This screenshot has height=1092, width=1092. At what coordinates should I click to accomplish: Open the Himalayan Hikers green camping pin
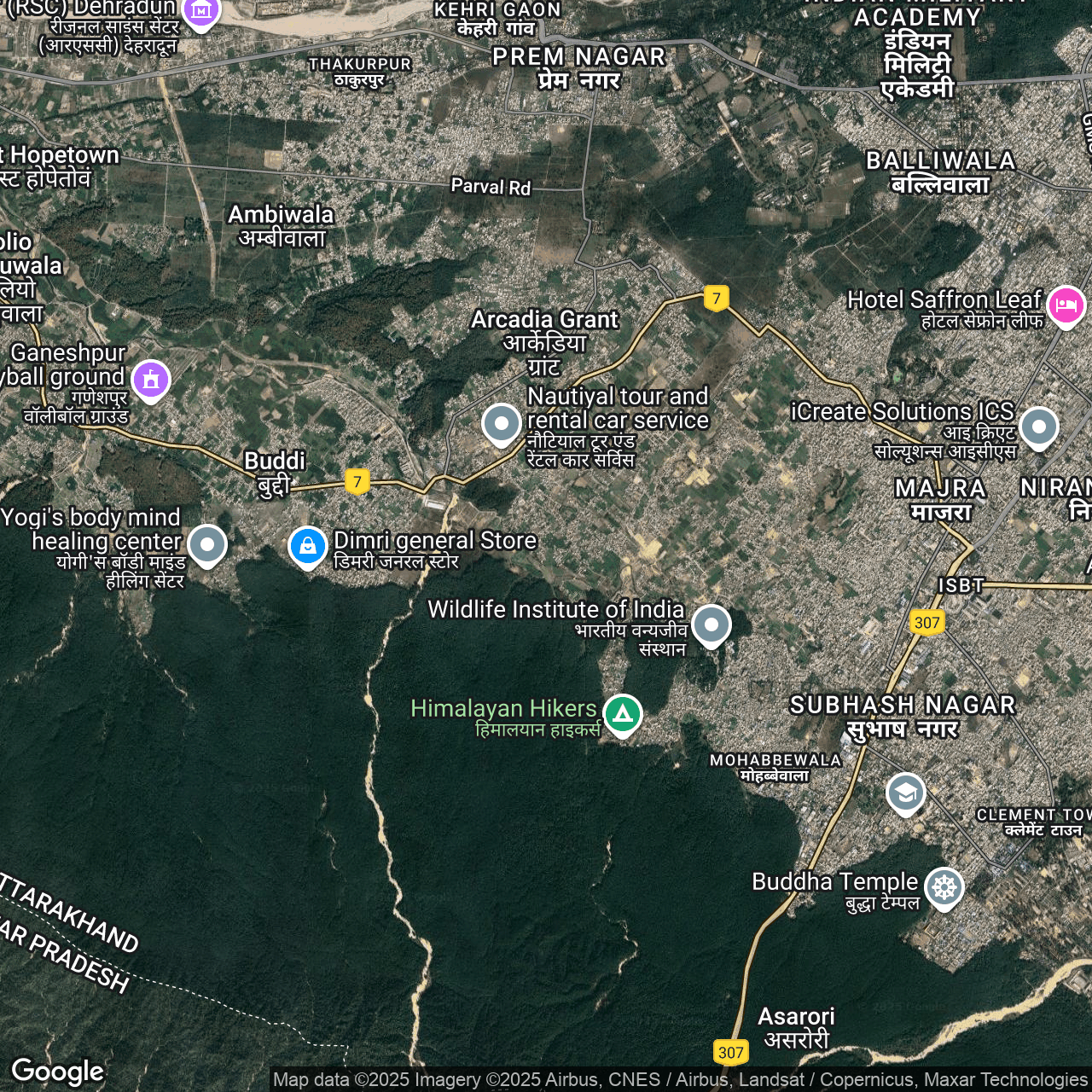tap(622, 712)
